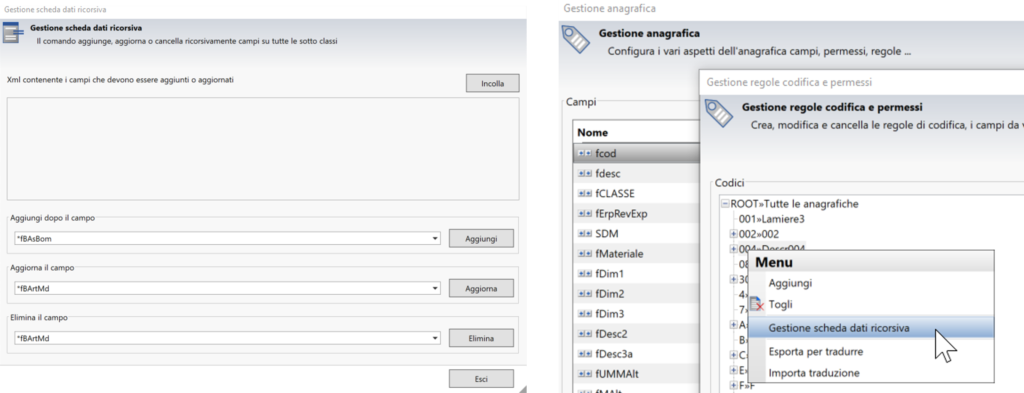Click the field icon beside fUMMAlt
1024x393 pixels.
coord(584,374)
